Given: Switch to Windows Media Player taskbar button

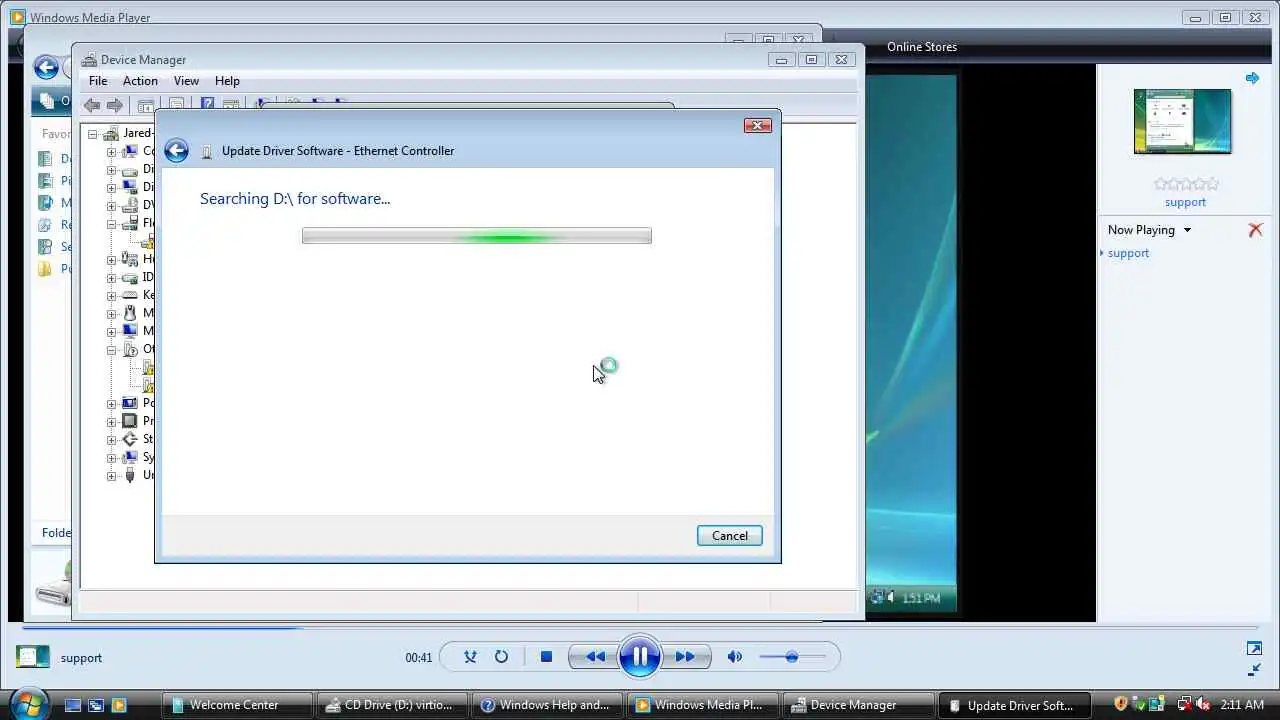Looking at the screenshot, I should click(703, 705).
